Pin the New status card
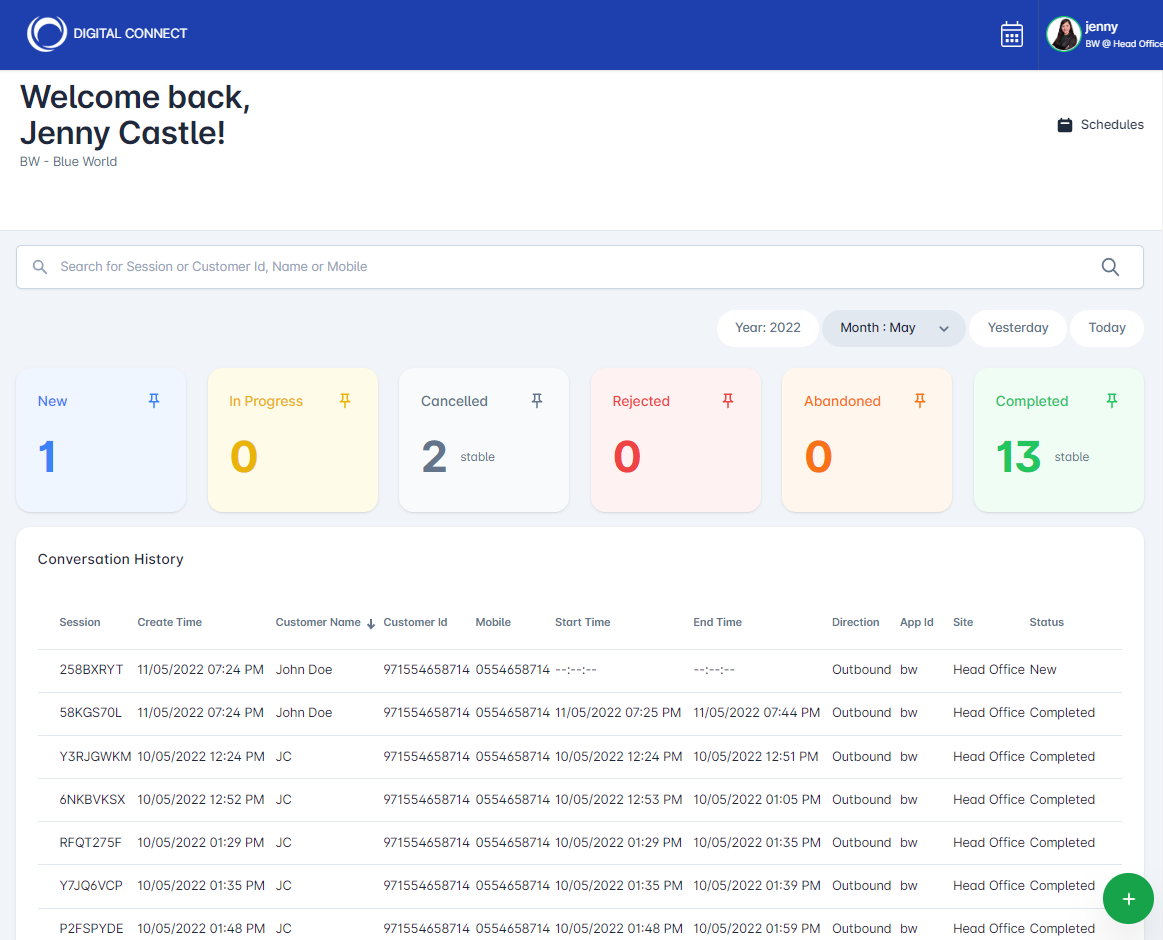 click(154, 401)
